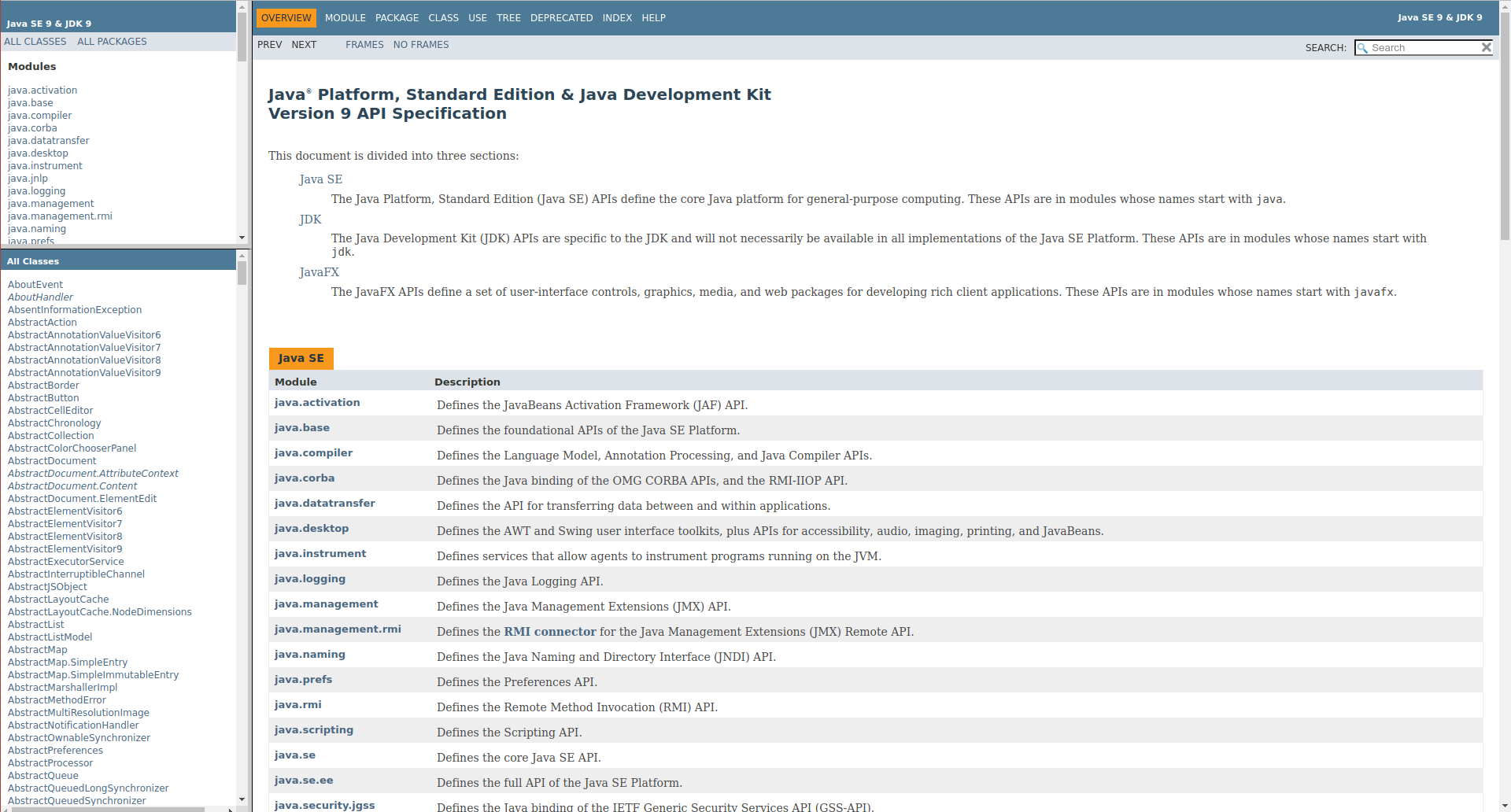
Task: Open the DEPRECATED navigation tab
Action: [561, 18]
